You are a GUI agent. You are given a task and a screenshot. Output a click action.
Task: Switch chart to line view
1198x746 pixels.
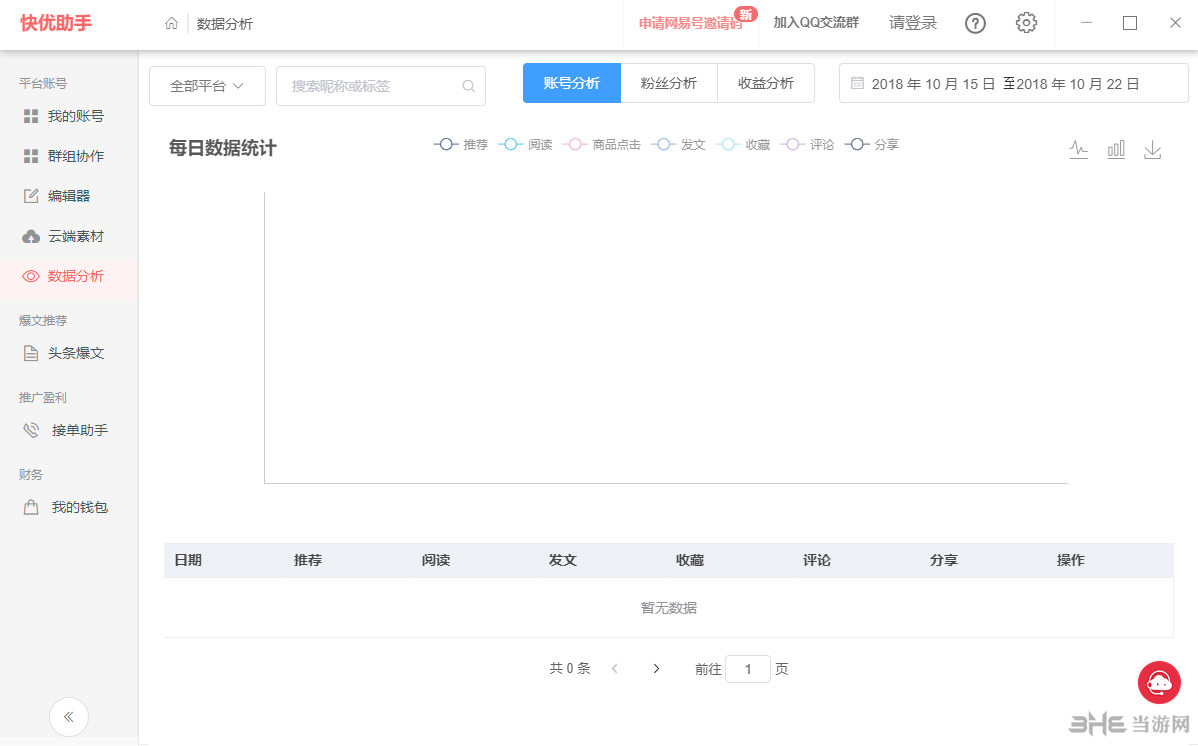point(1078,149)
